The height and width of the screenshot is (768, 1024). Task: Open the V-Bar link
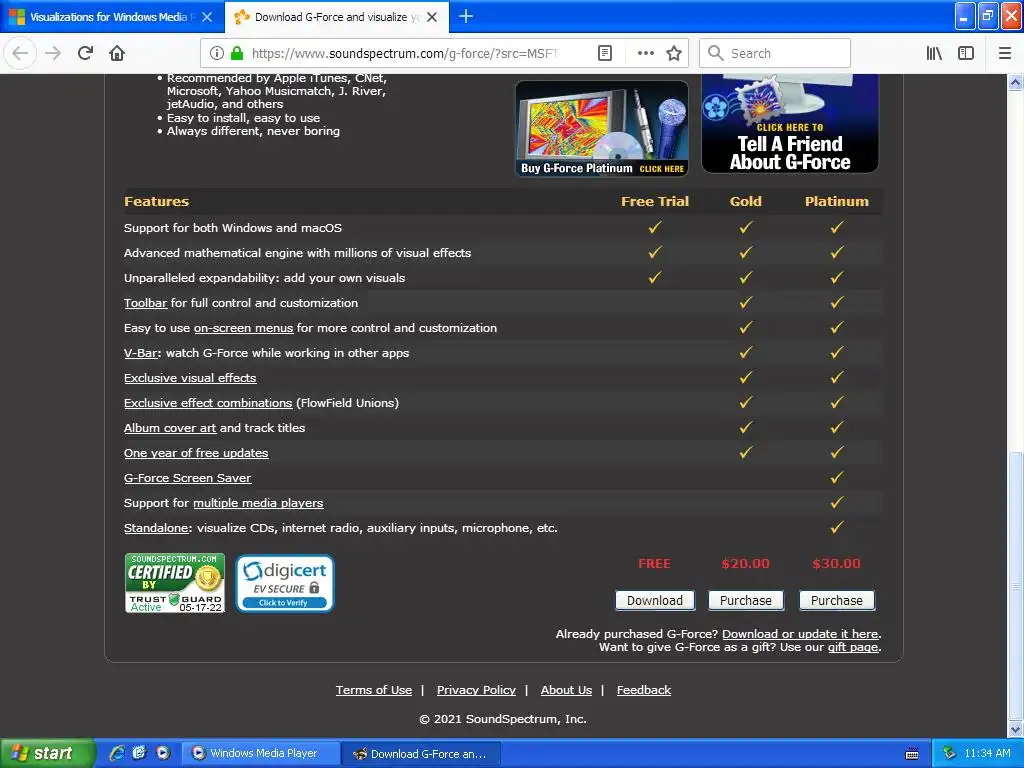141,353
